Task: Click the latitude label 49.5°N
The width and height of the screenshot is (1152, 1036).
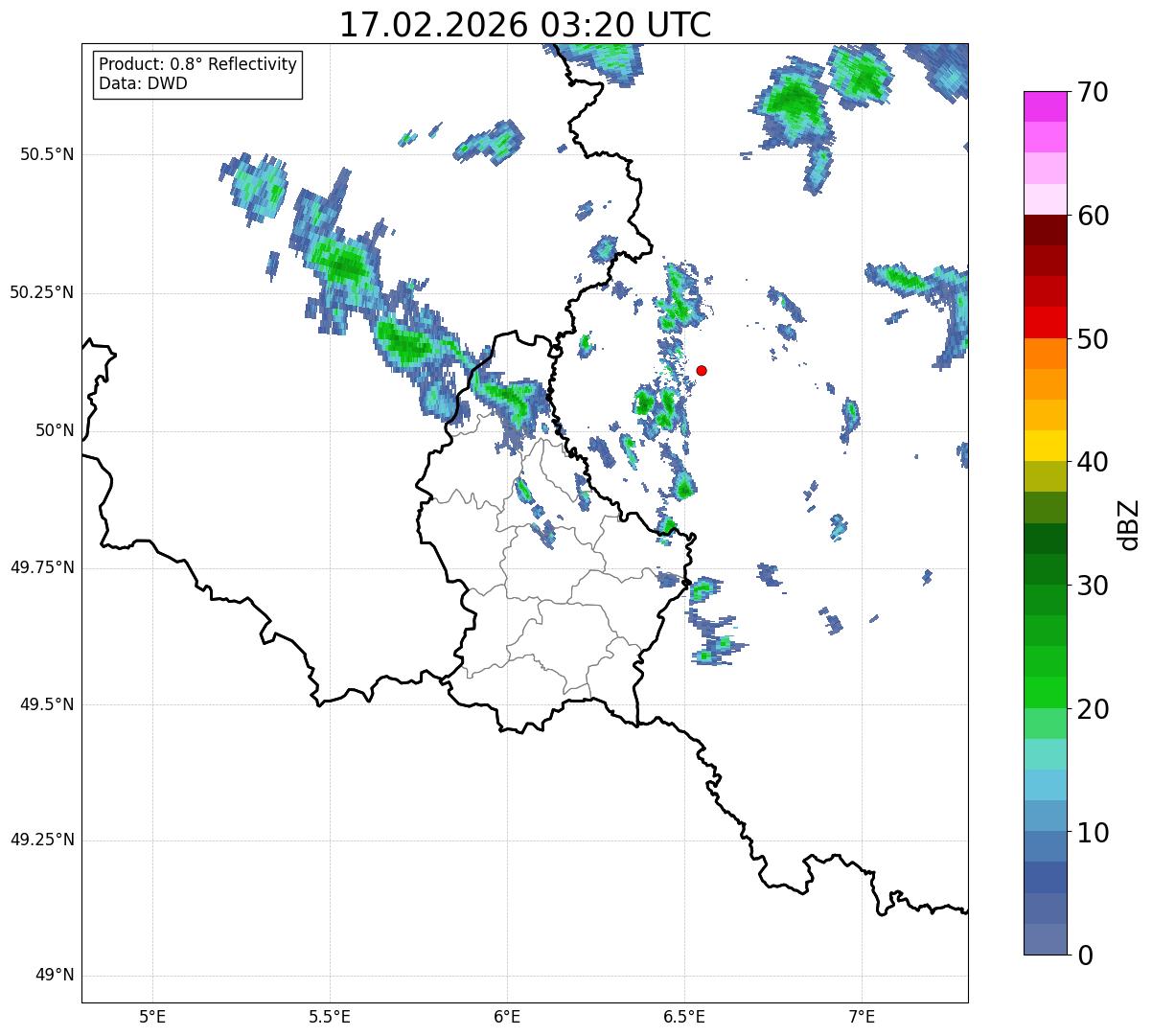Action: (x=46, y=704)
